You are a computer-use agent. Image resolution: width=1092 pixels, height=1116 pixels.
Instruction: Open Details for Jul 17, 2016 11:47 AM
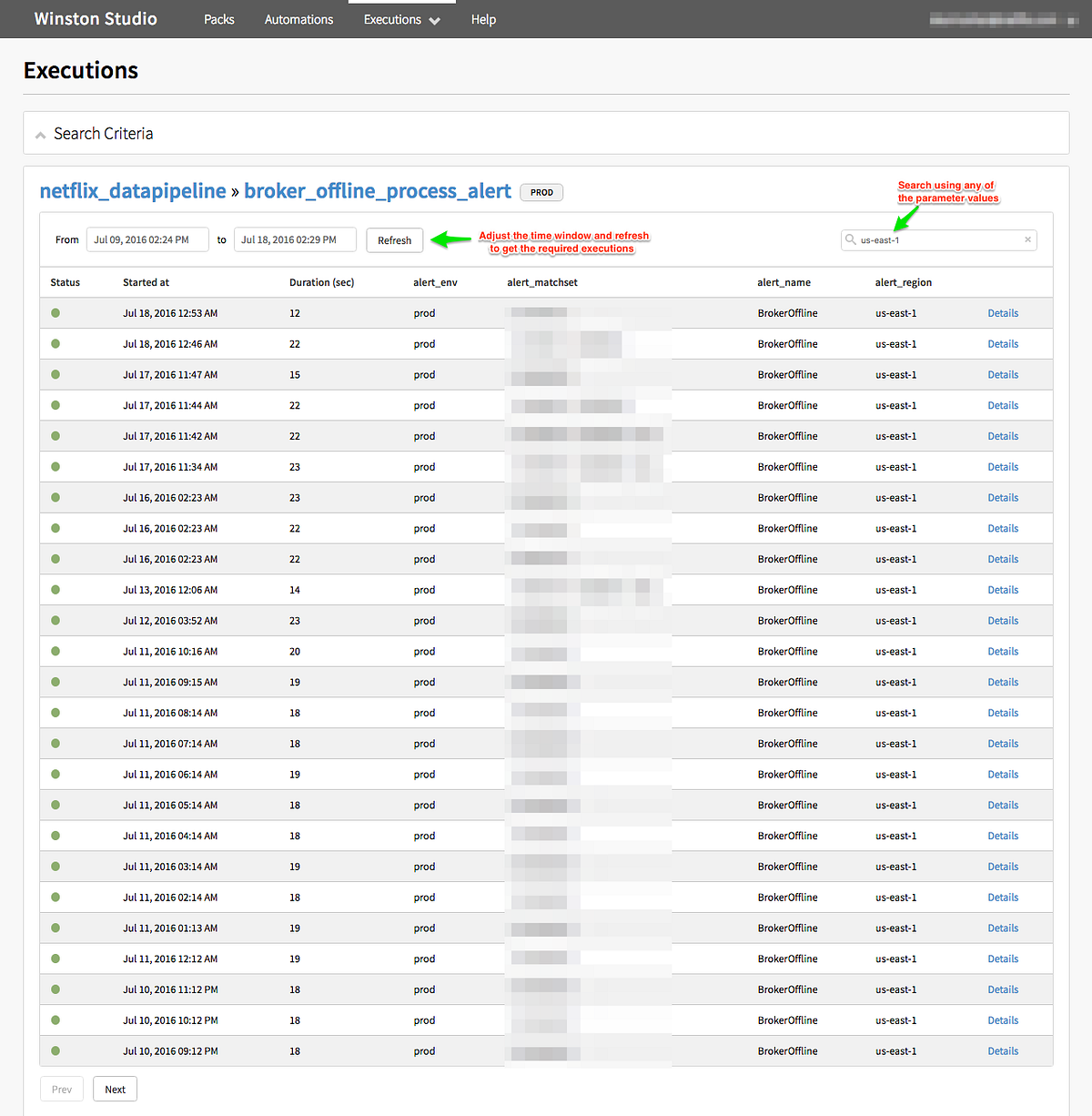click(1003, 375)
